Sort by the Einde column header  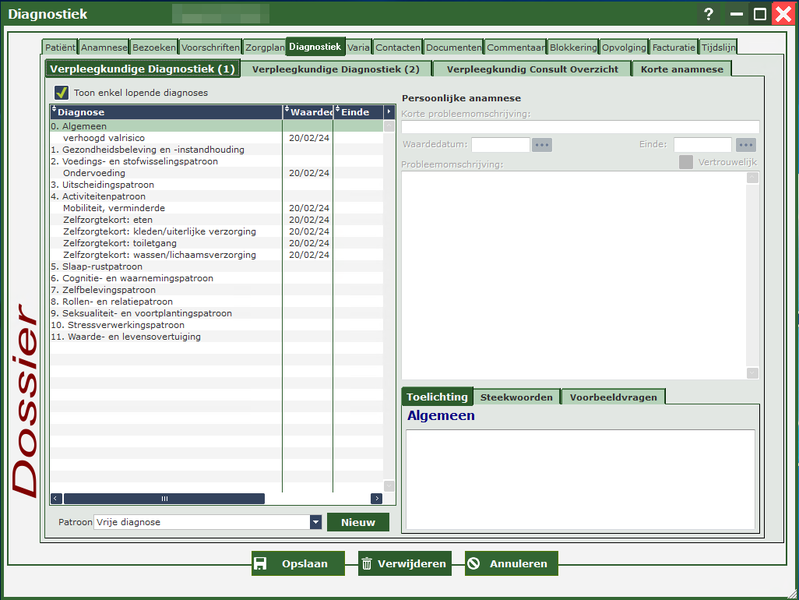(x=357, y=112)
